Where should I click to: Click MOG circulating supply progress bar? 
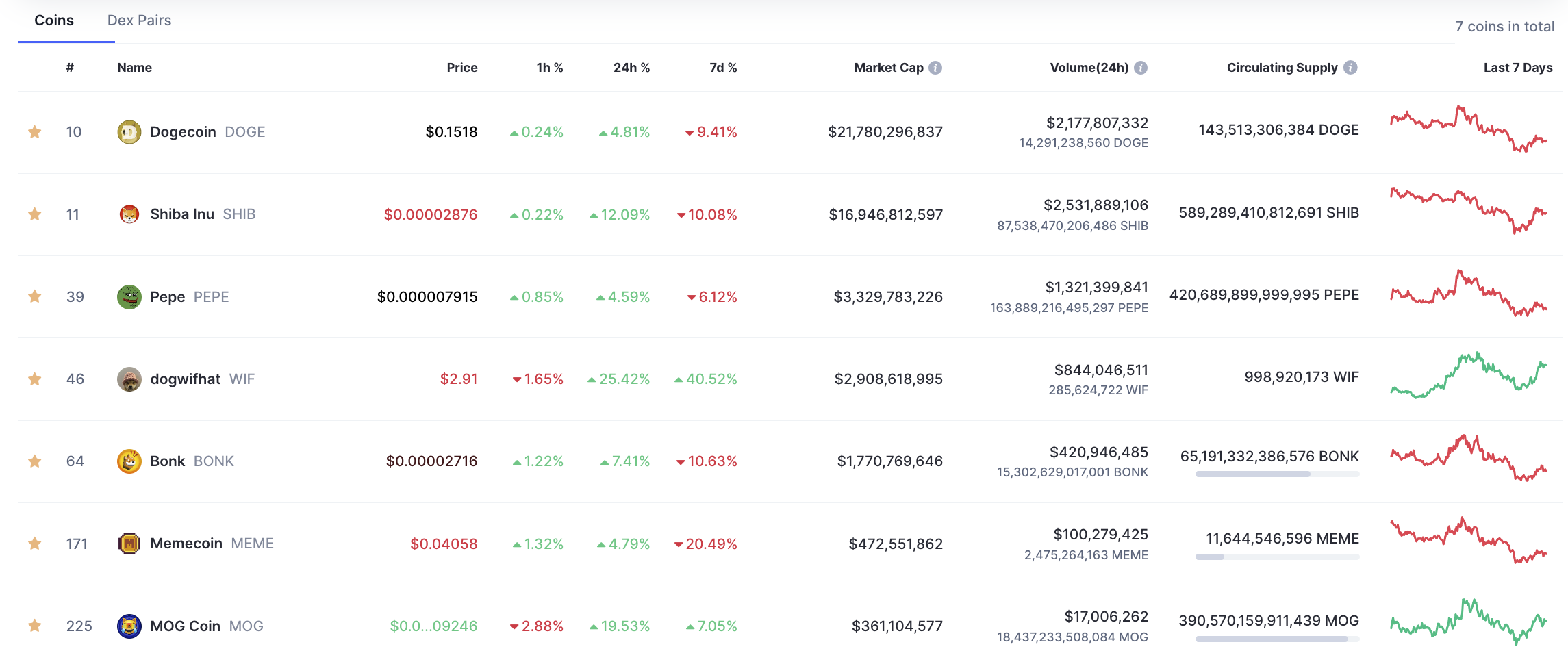tap(1277, 639)
